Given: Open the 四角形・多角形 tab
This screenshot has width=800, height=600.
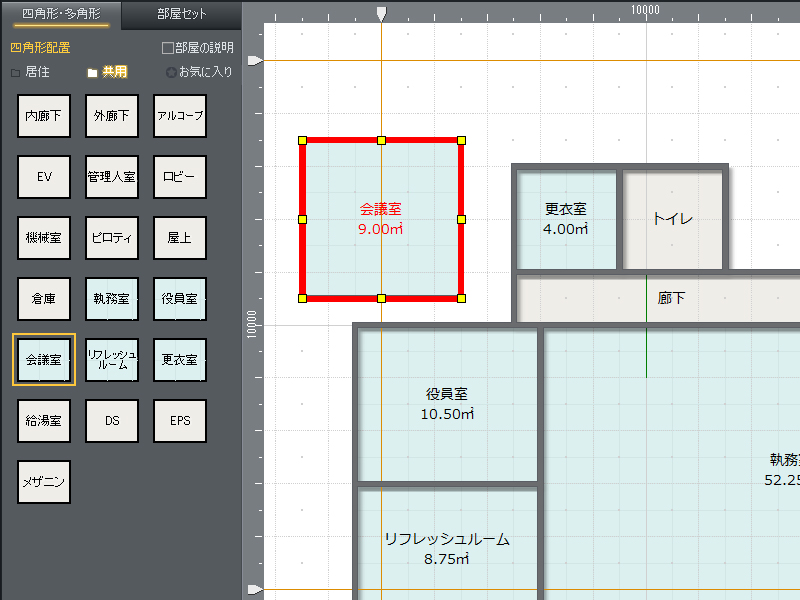Looking at the screenshot, I should coord(60,15).
